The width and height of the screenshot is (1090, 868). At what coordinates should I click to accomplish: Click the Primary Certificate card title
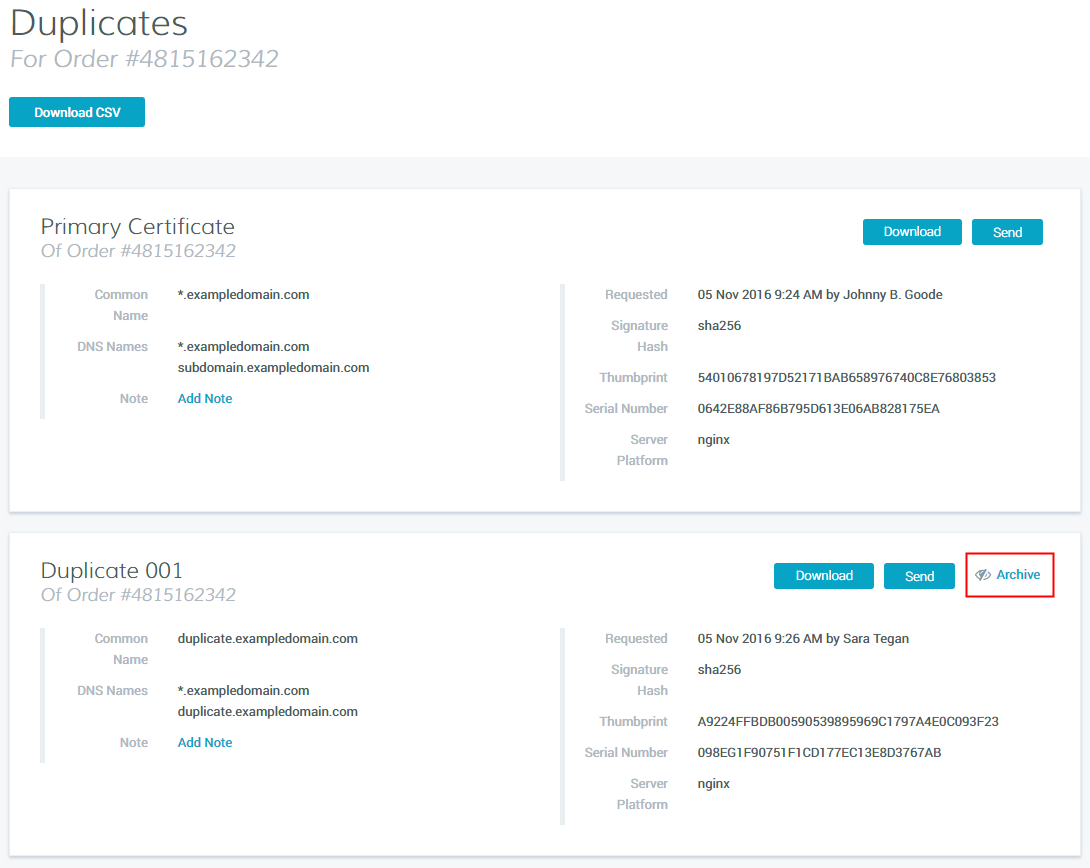click(137, 226)
